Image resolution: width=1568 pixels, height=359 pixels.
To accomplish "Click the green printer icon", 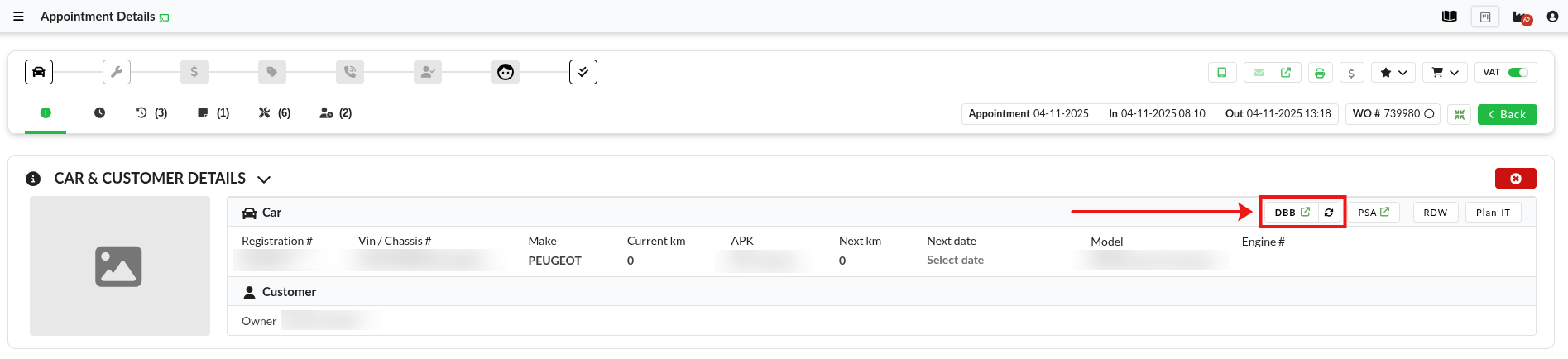I will pyautogui.click(x=1320, y=73).
